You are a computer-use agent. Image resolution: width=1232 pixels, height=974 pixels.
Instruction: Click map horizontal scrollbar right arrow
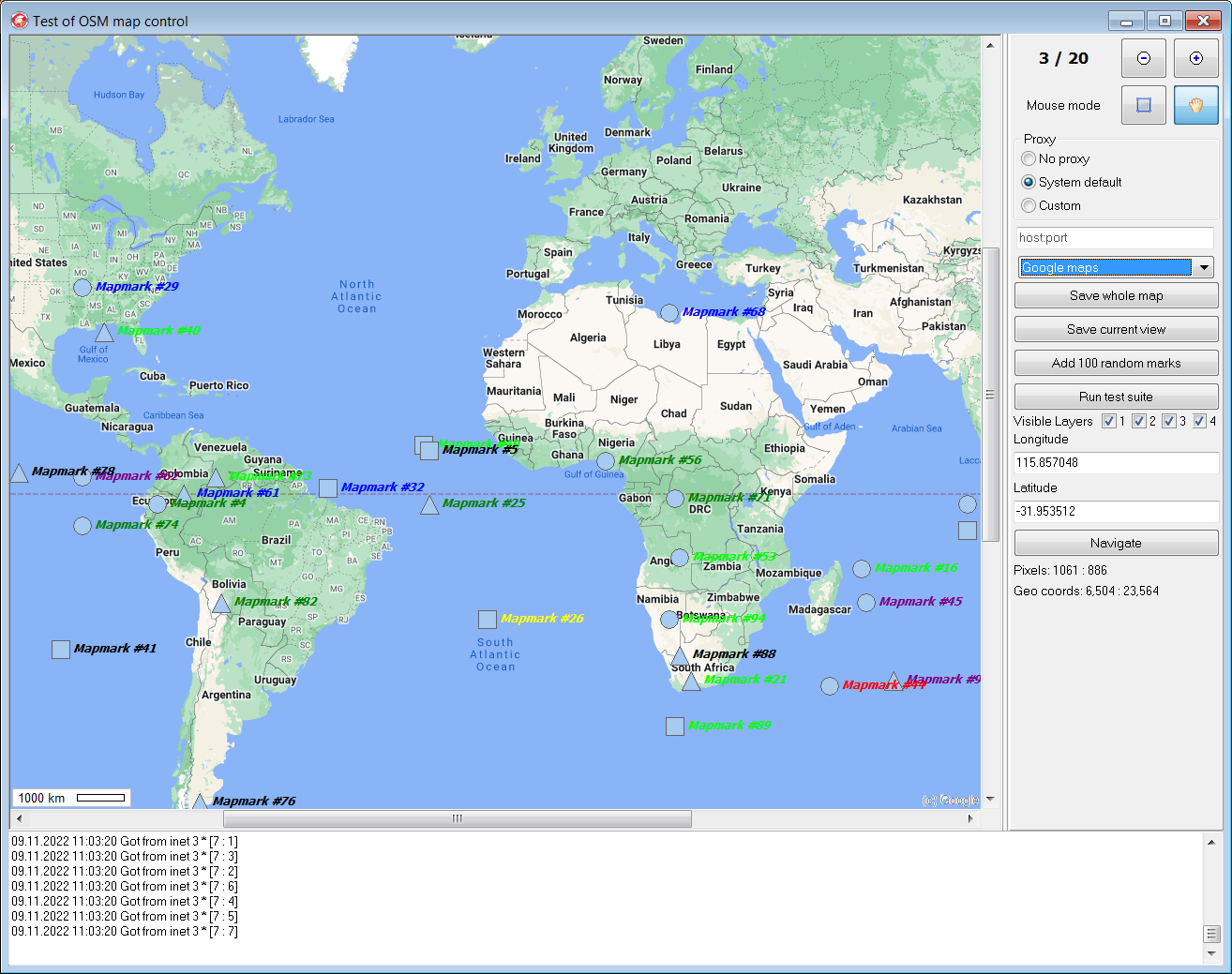(x=971, y=818)
